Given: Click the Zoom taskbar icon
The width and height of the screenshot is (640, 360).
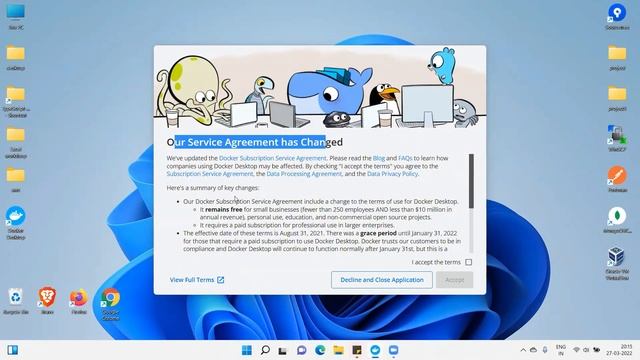Looking at the screenshot, I should click(393, 350).
